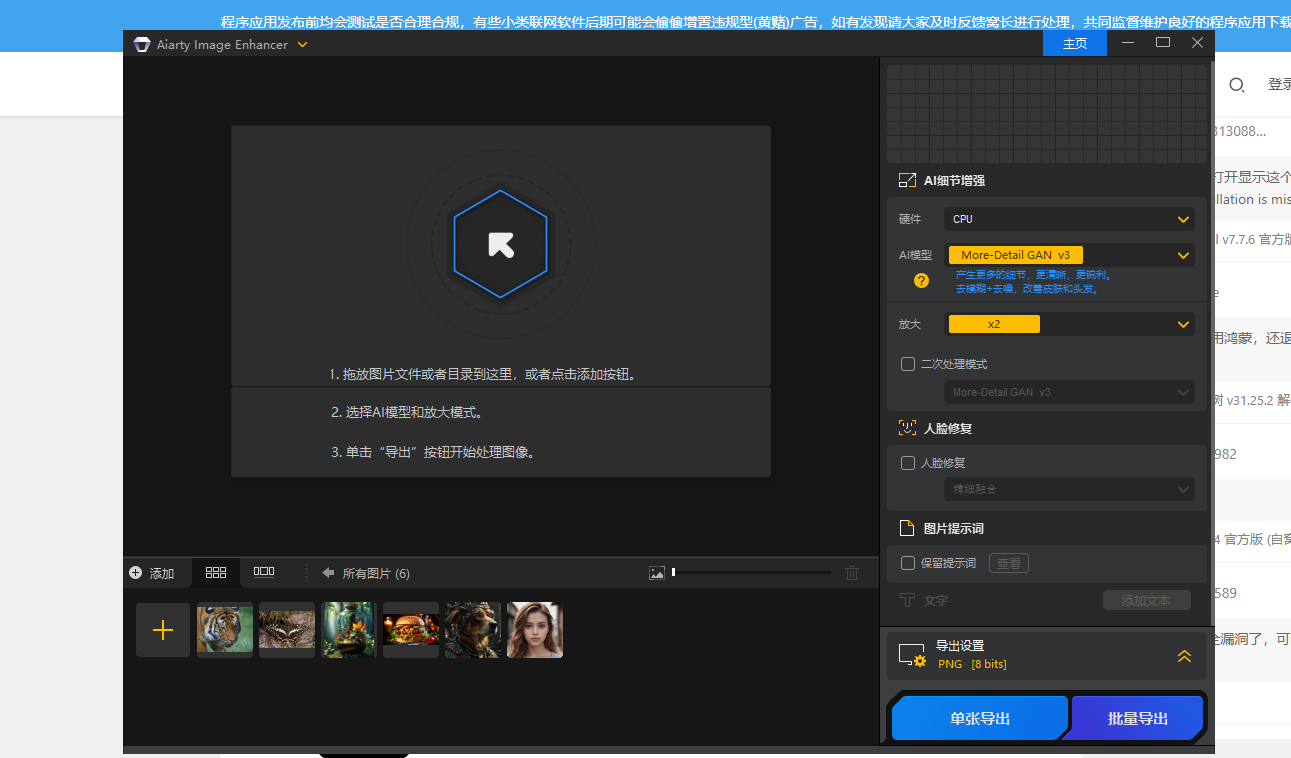Click the AI model help question mark

coord(921,281)
